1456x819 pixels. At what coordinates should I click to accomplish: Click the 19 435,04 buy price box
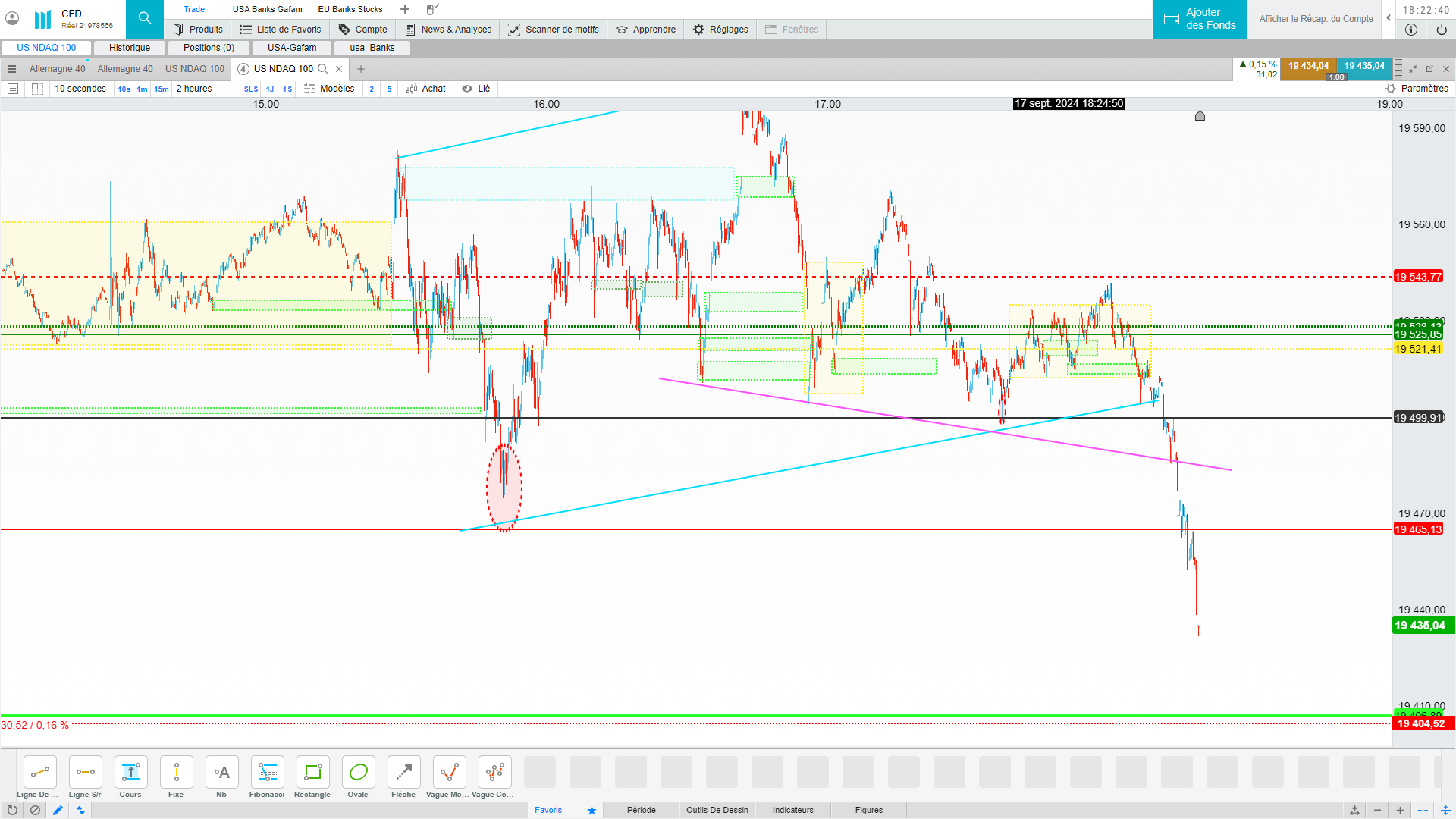coord(1364,66)
